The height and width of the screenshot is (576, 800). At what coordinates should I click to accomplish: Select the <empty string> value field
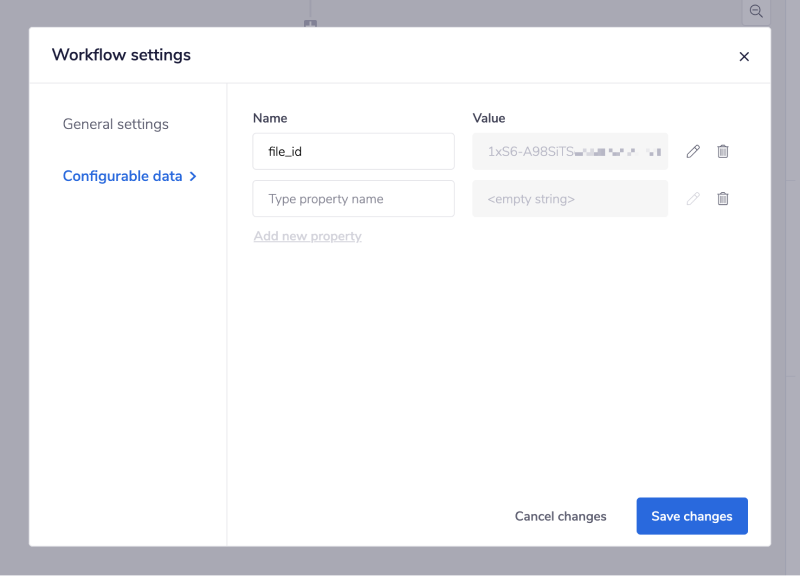(x=570, y=198)
